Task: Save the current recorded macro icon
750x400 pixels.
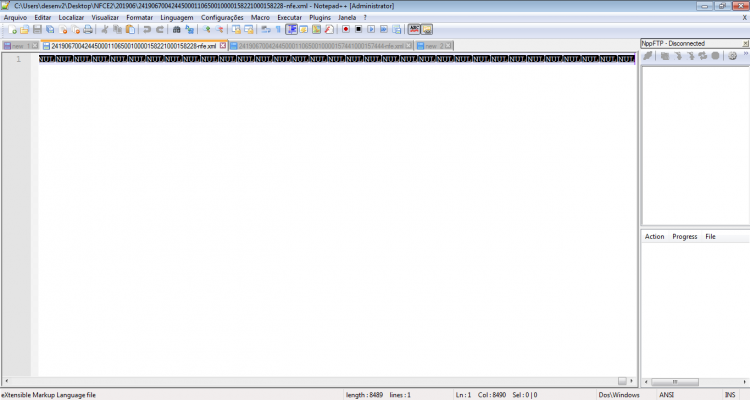Action: coord(397,30)
